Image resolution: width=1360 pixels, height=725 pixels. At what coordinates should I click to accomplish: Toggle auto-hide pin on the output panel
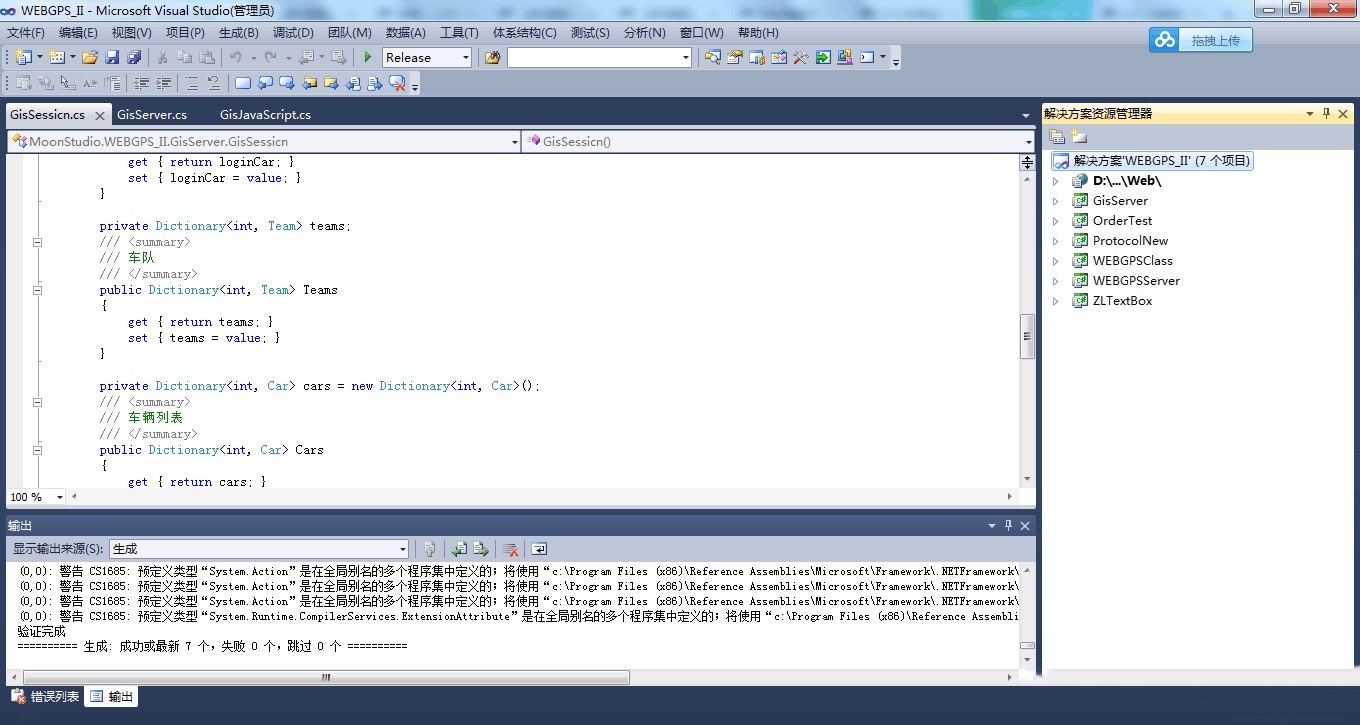1008,525
